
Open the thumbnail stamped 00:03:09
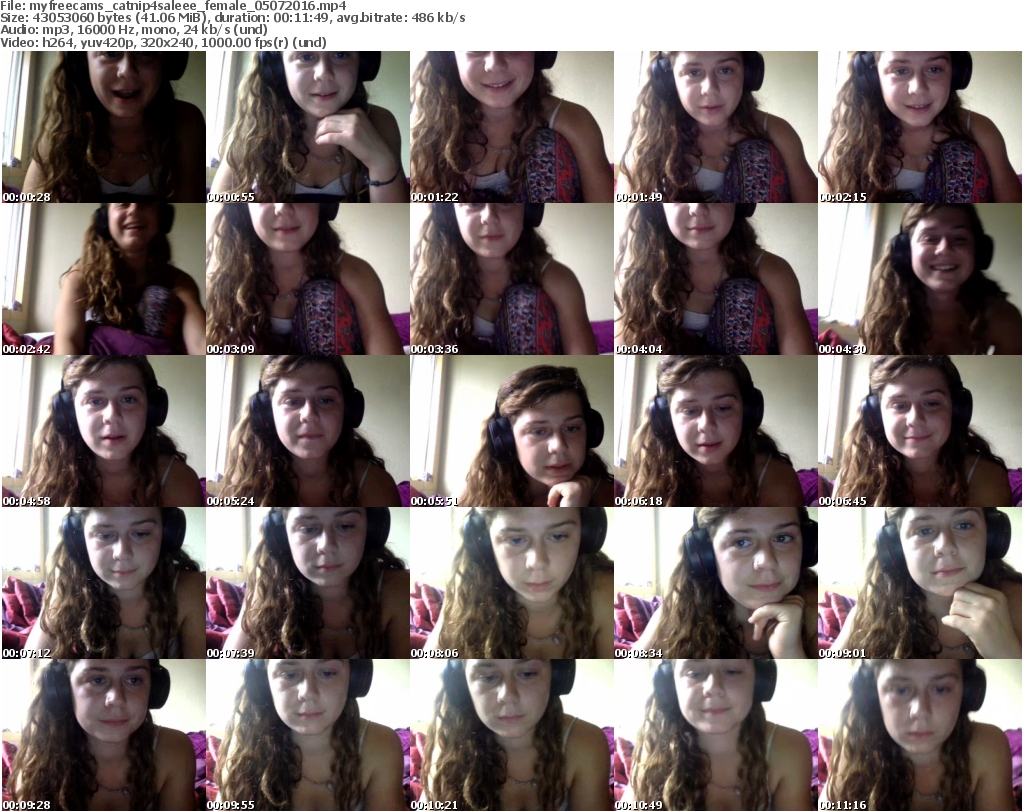[308, 279]
